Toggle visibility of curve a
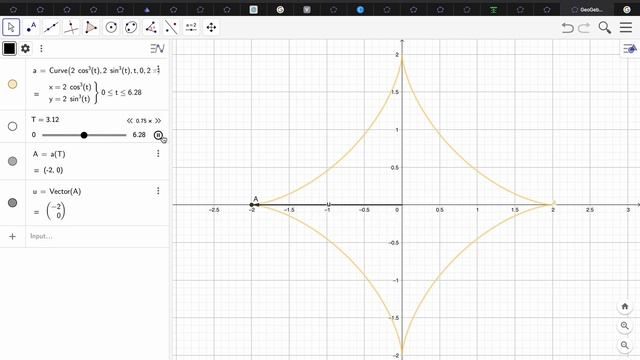 pyautogui.click(x=13, y=84)
